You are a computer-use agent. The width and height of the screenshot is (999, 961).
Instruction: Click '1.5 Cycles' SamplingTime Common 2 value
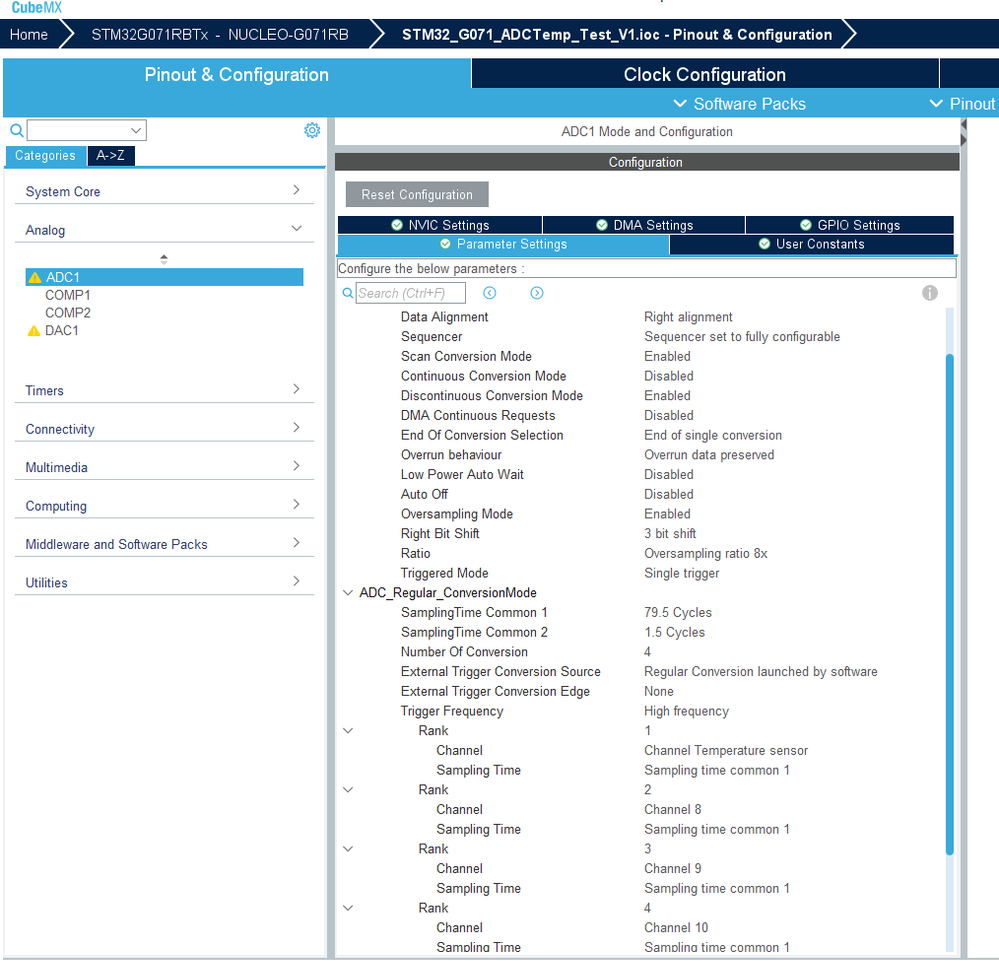coord(675,632)
